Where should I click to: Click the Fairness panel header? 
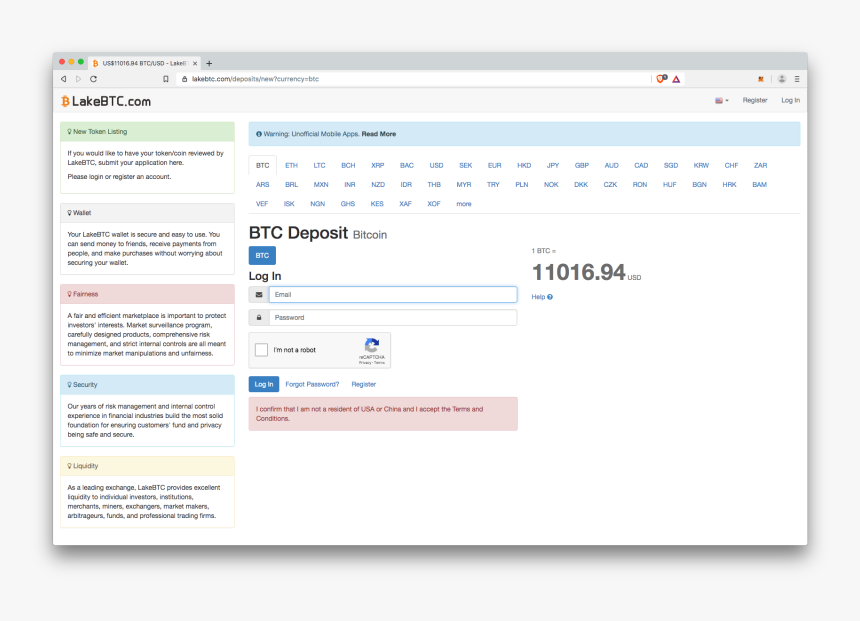tap(148, 294)
